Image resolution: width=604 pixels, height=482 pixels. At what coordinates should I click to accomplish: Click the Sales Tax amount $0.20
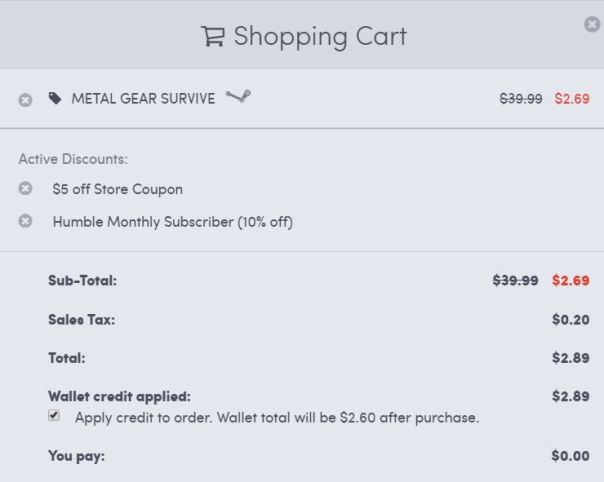(570, 320)
